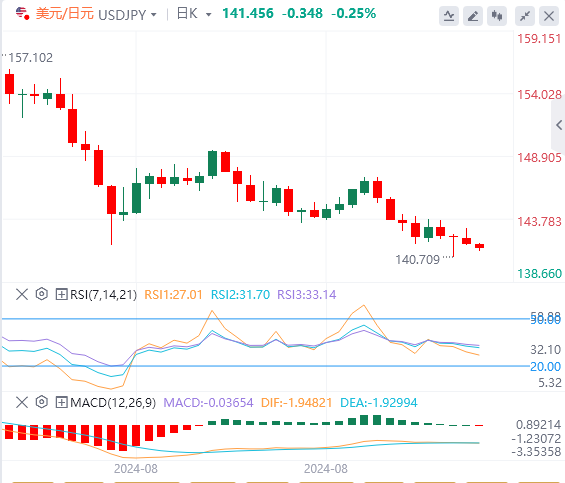Click the 美元/日元 pair name
Image resolution: width=565 pixels, height=483 pixels.
pyautogui.click(x=65, y=14)
